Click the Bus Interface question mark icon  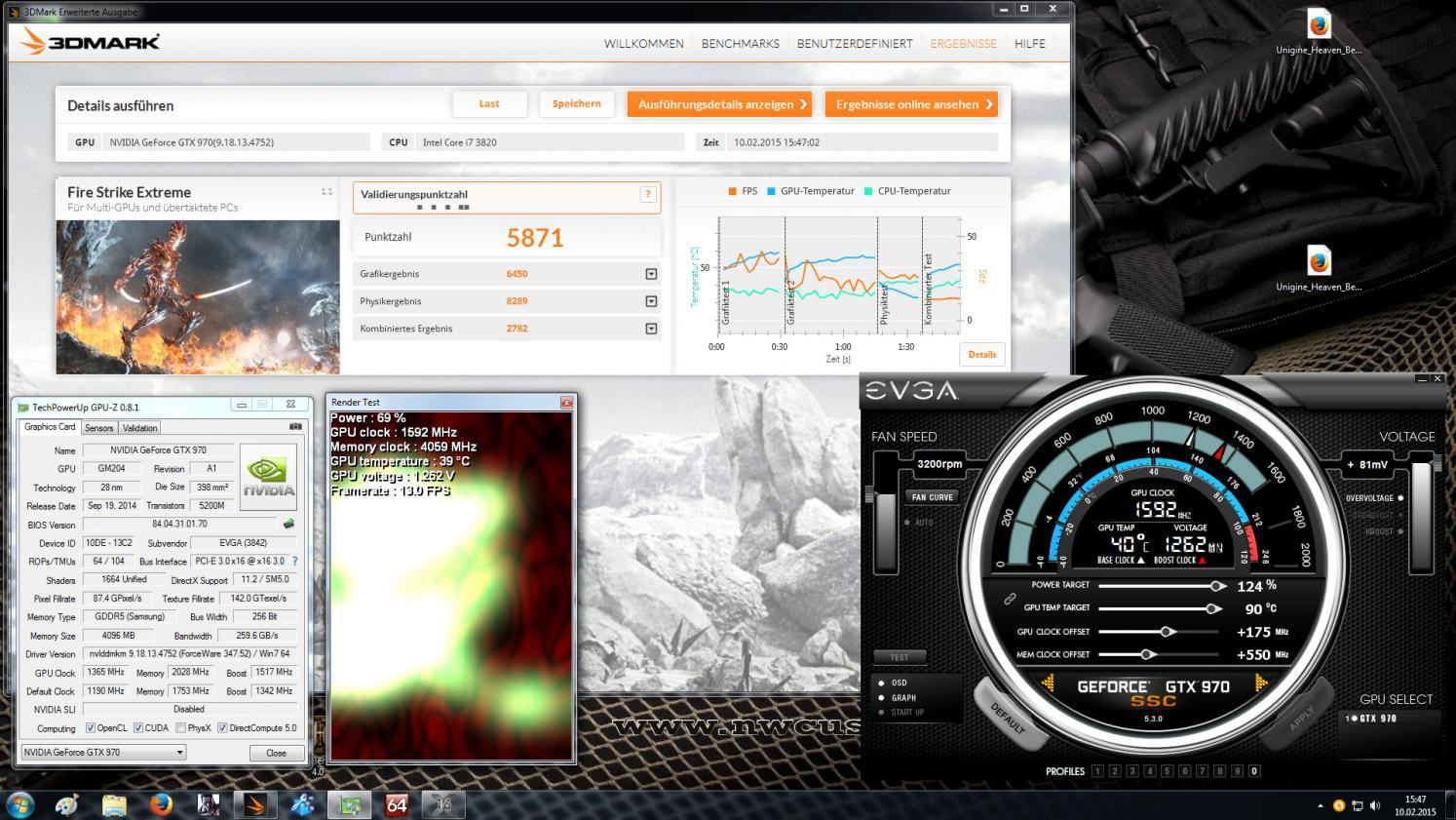point(295,562)
